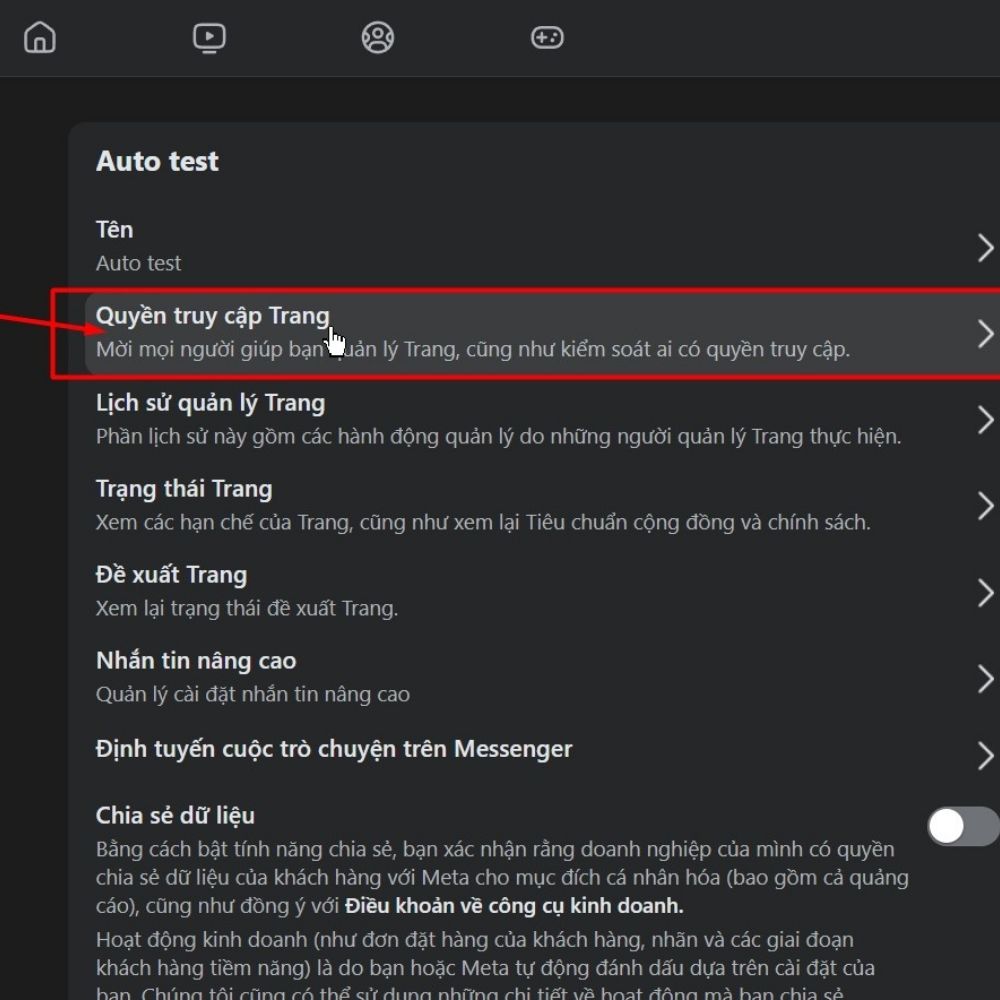The image size is (1000, 1000).
Task: Click chevron beside Lịch sử quản lý Trang
Action: coord(985,420)
